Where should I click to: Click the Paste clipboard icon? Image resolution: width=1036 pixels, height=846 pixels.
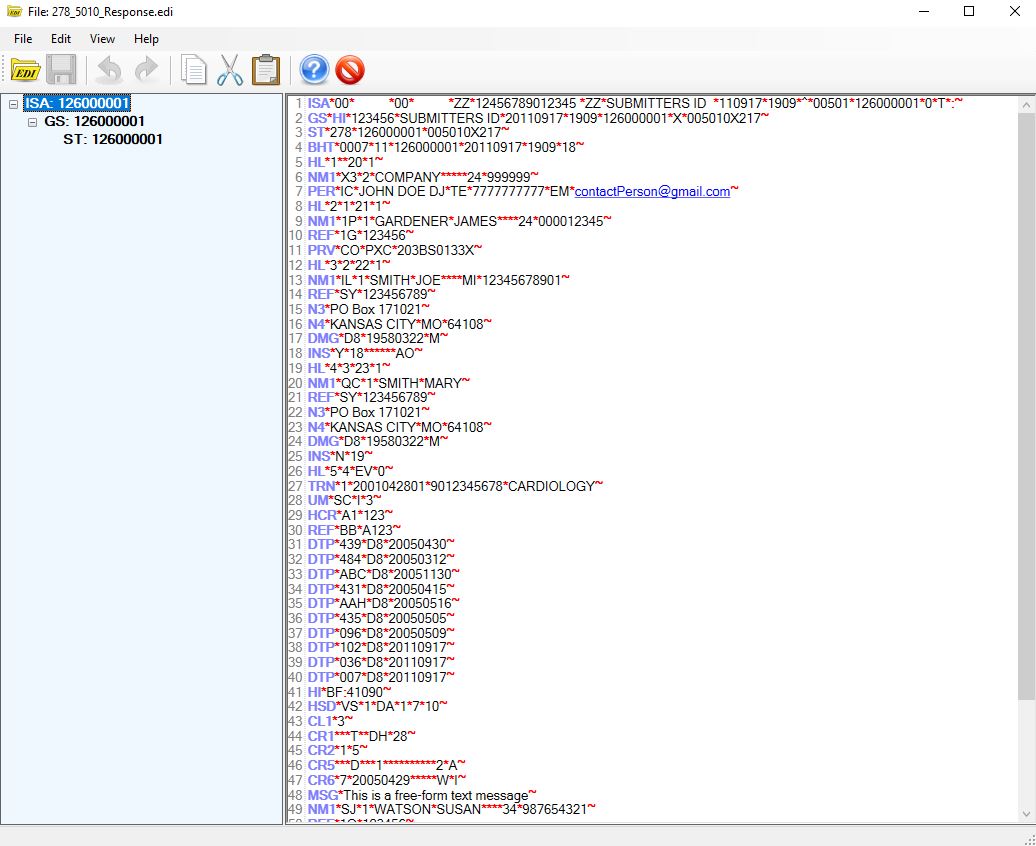click(266, 69)
